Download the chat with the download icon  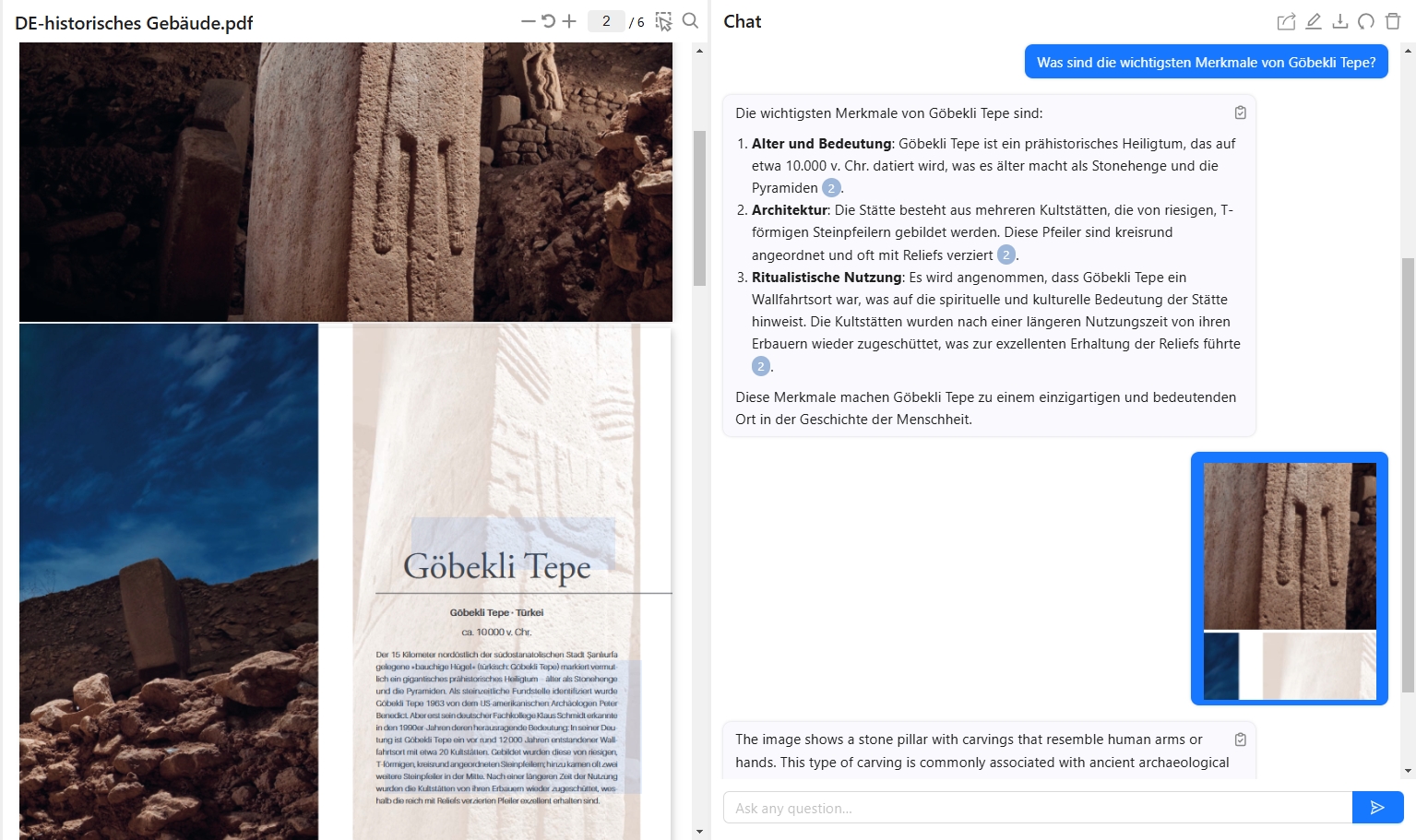(1339, 20)
